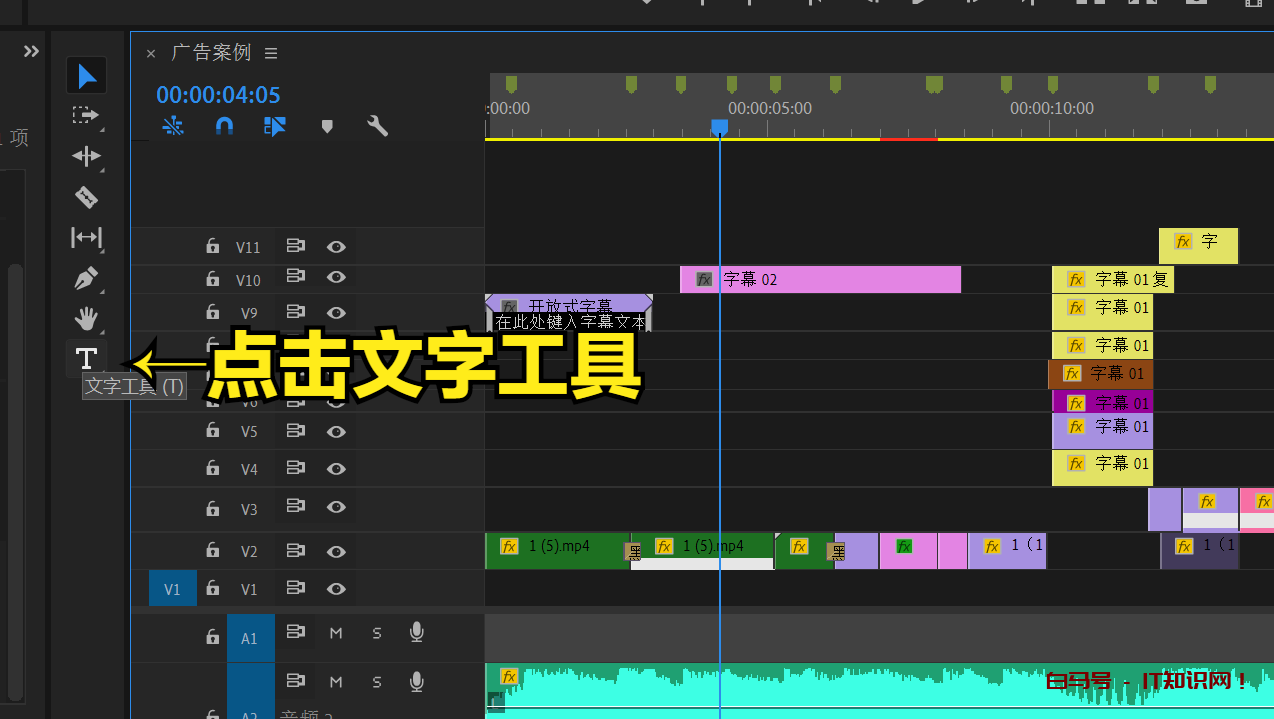Viewport: 1274px width, 719px height.
Task: Select the Selection arrow tool
Action: [x=87, y=76]
